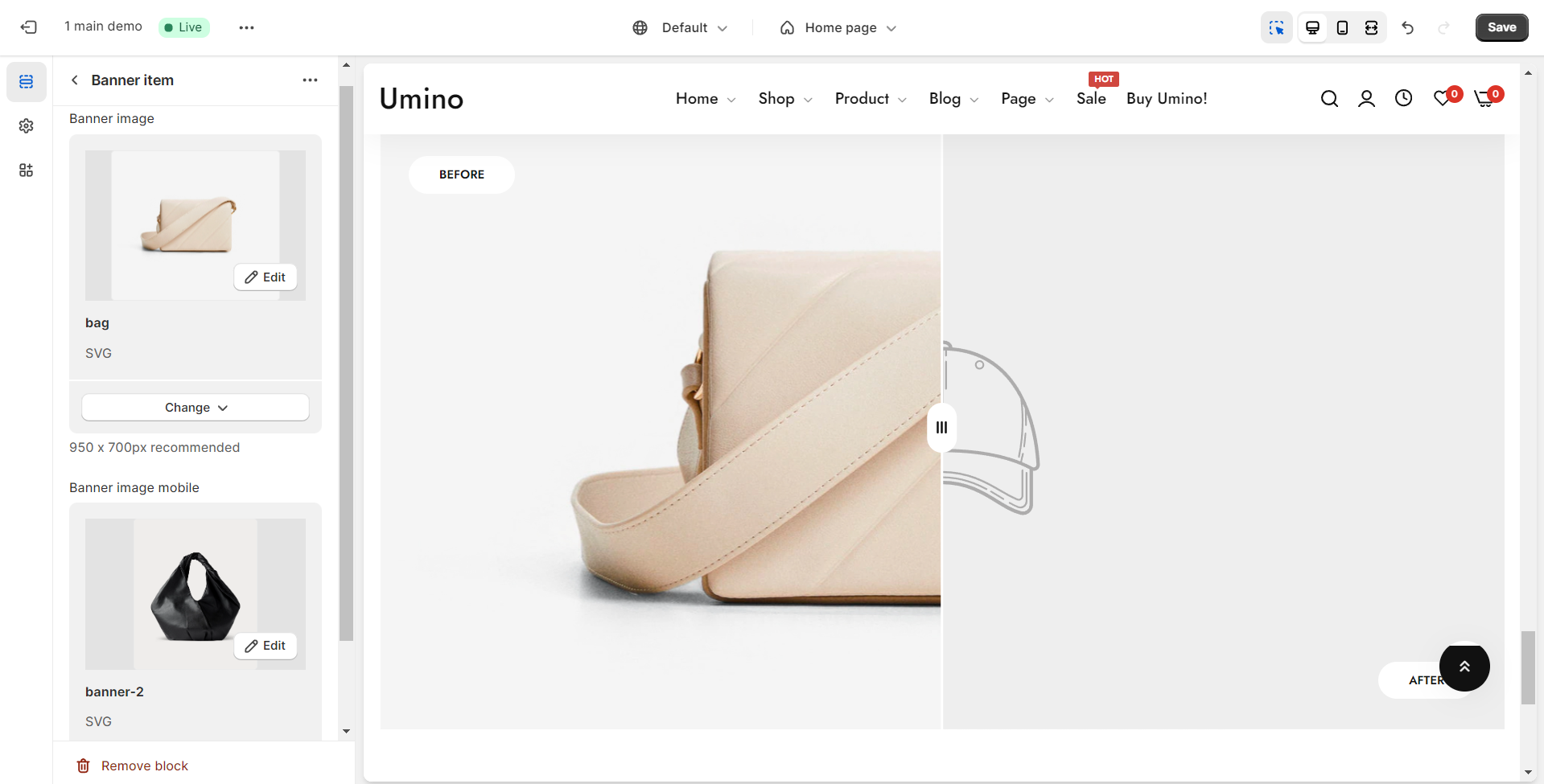Click the store search magnifier icon
This screenshot has width=1544, height=784.
(1329, 99)
